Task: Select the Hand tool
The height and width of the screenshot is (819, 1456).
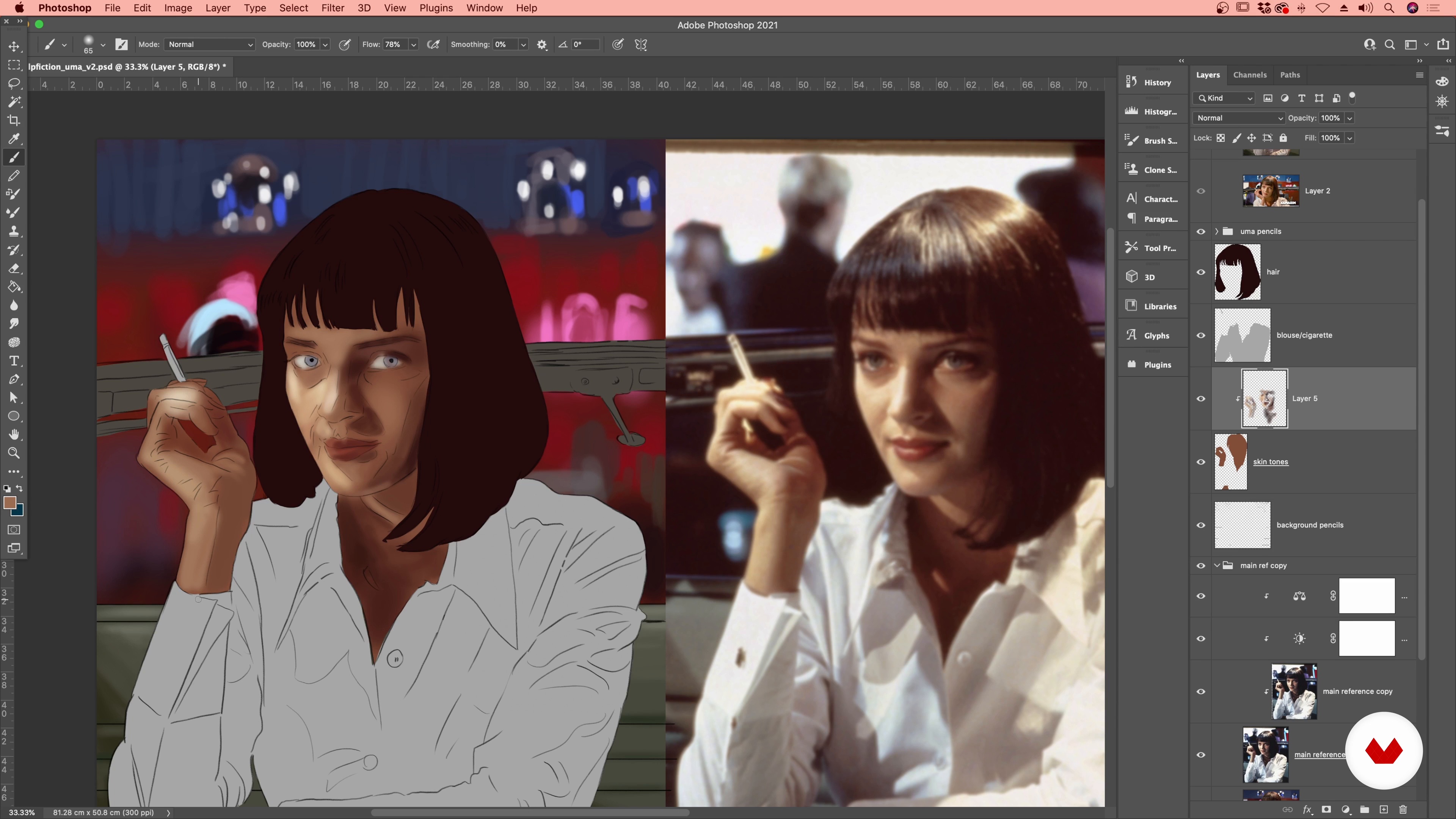Action: pyautogui.click(x=14, y=435)
